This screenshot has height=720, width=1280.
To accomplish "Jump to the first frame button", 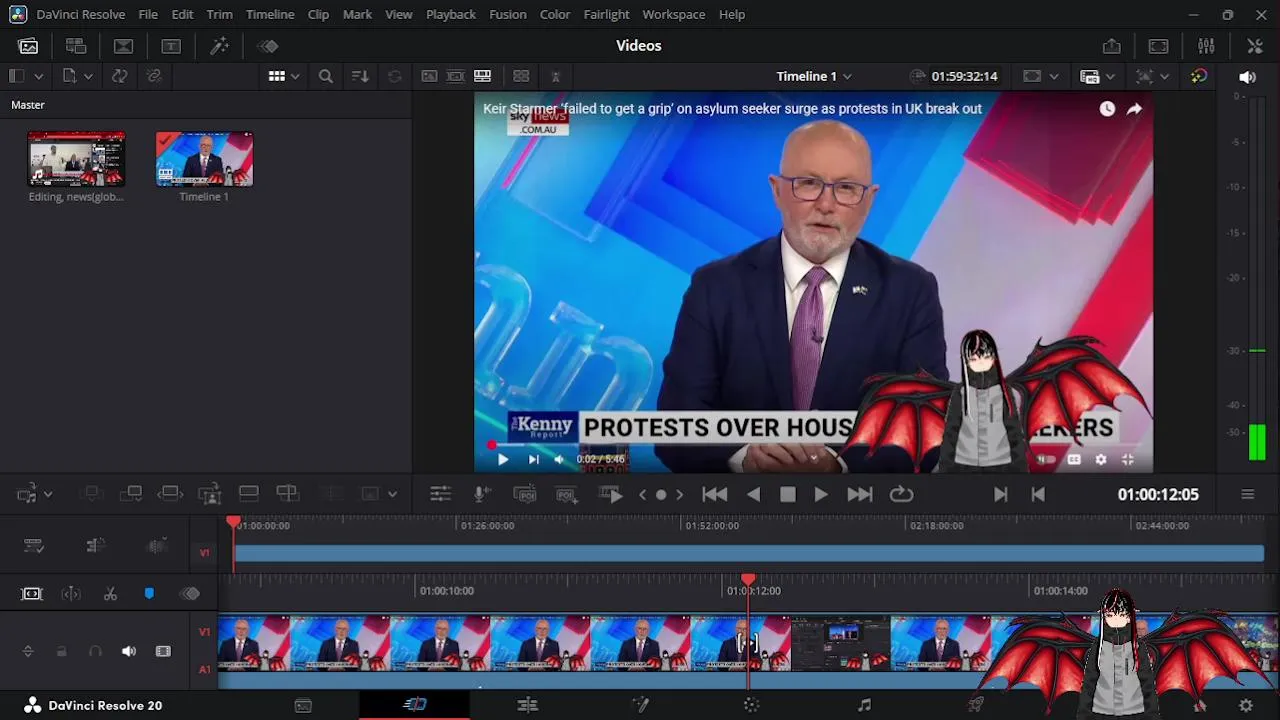I will click(714, 494).
